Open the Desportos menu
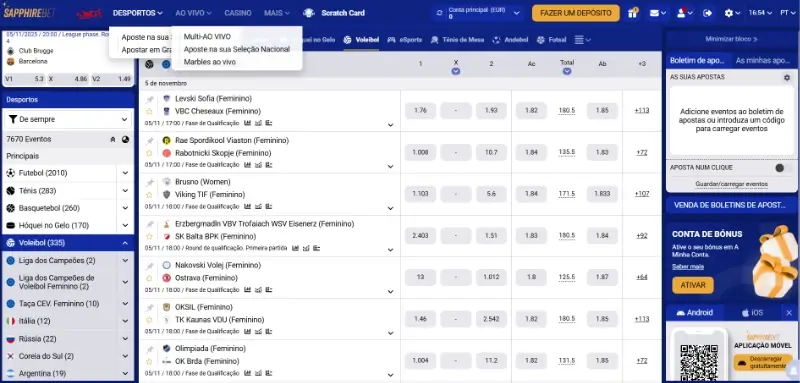The width and height of the screenshot is (800, 383). [137, 13]
